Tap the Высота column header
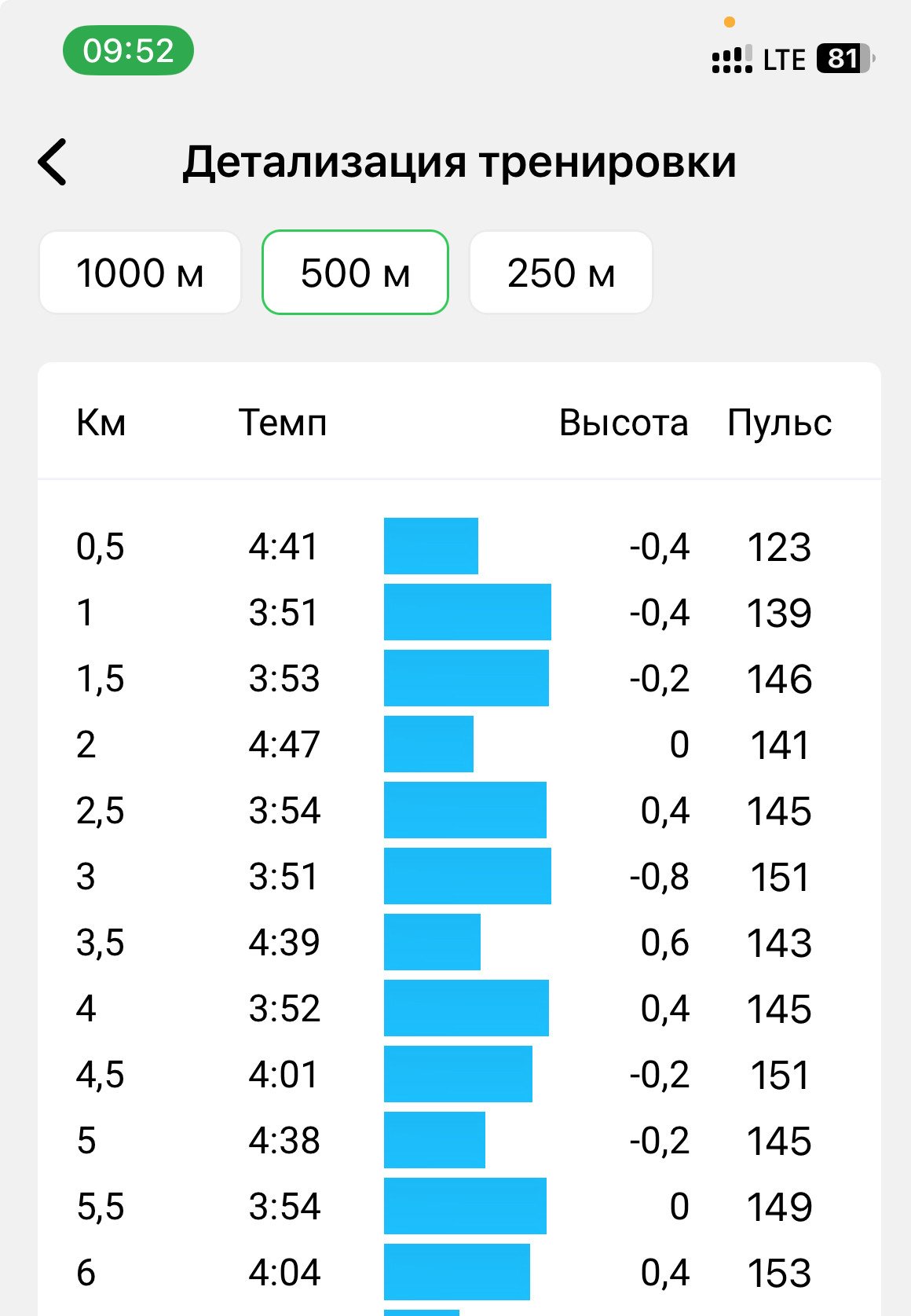 [x=624, y=423]
